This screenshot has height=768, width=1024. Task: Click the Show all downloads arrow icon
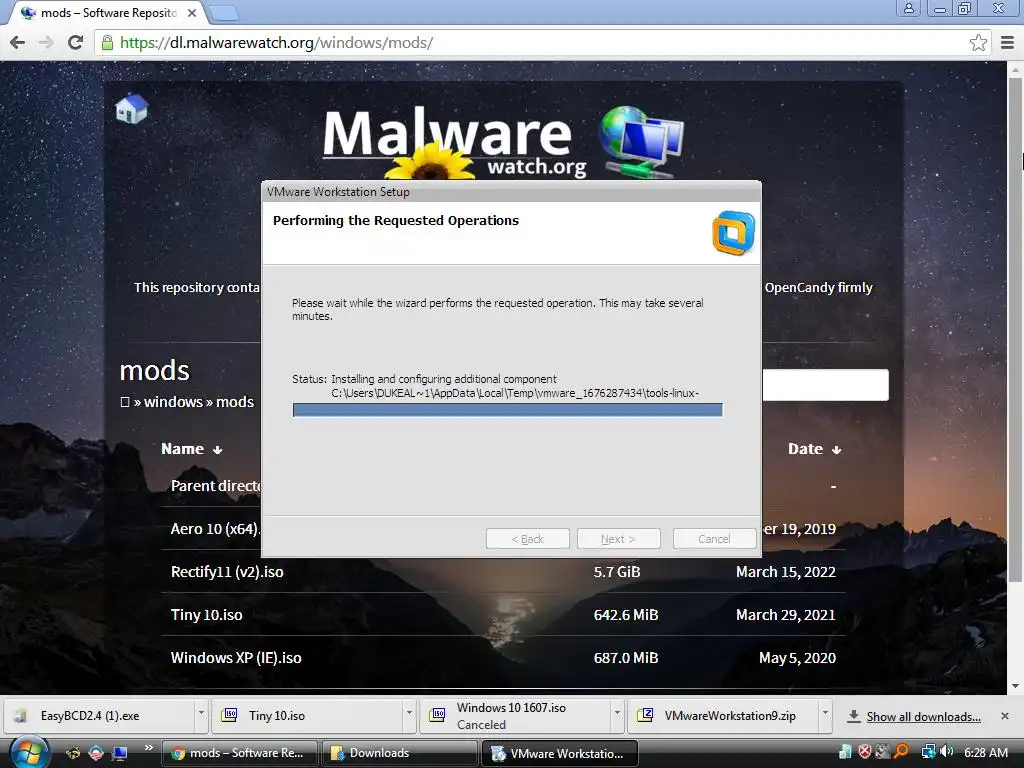(853, 716)
